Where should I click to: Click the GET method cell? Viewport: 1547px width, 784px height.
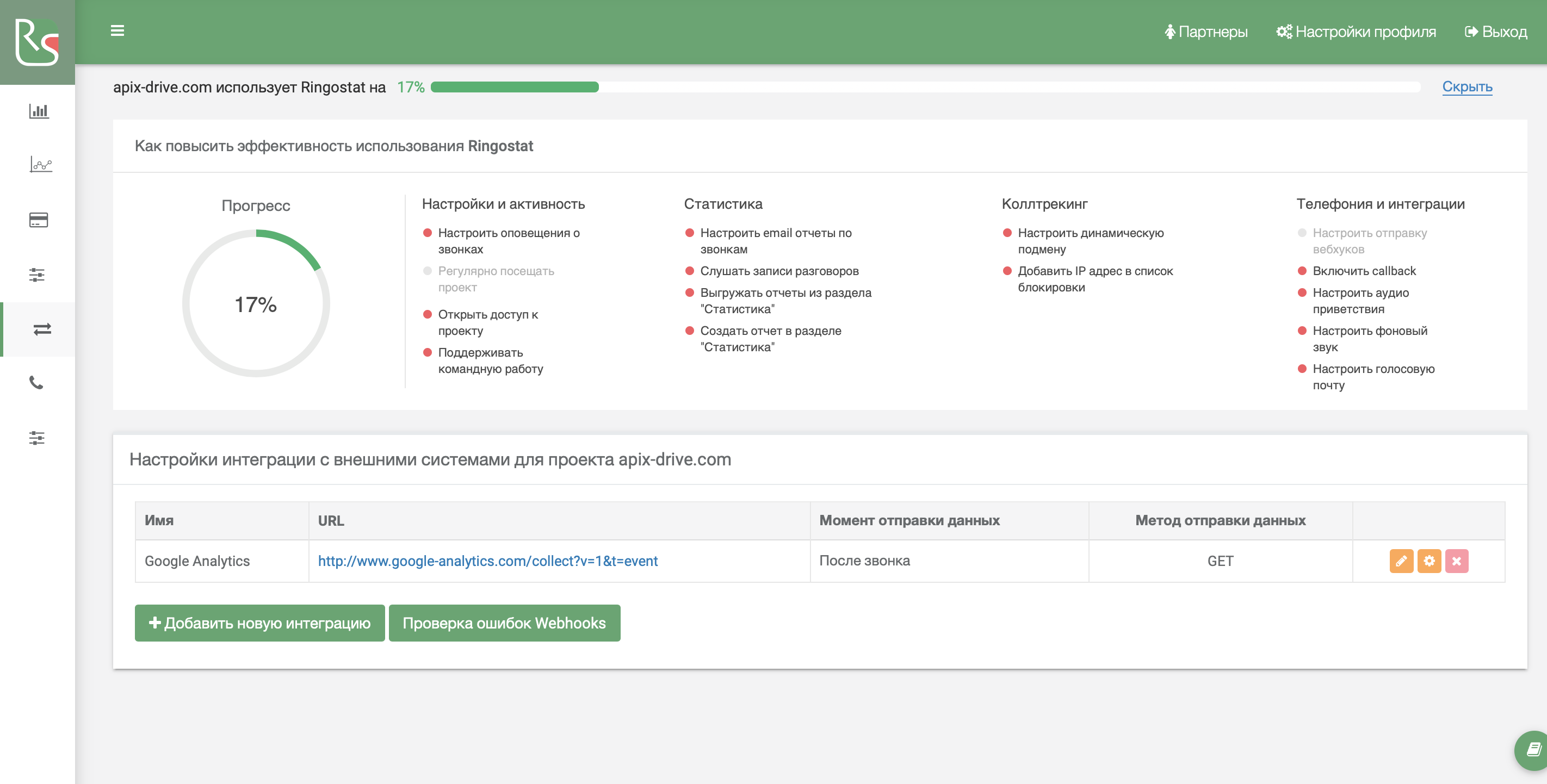click(1220, 561)
